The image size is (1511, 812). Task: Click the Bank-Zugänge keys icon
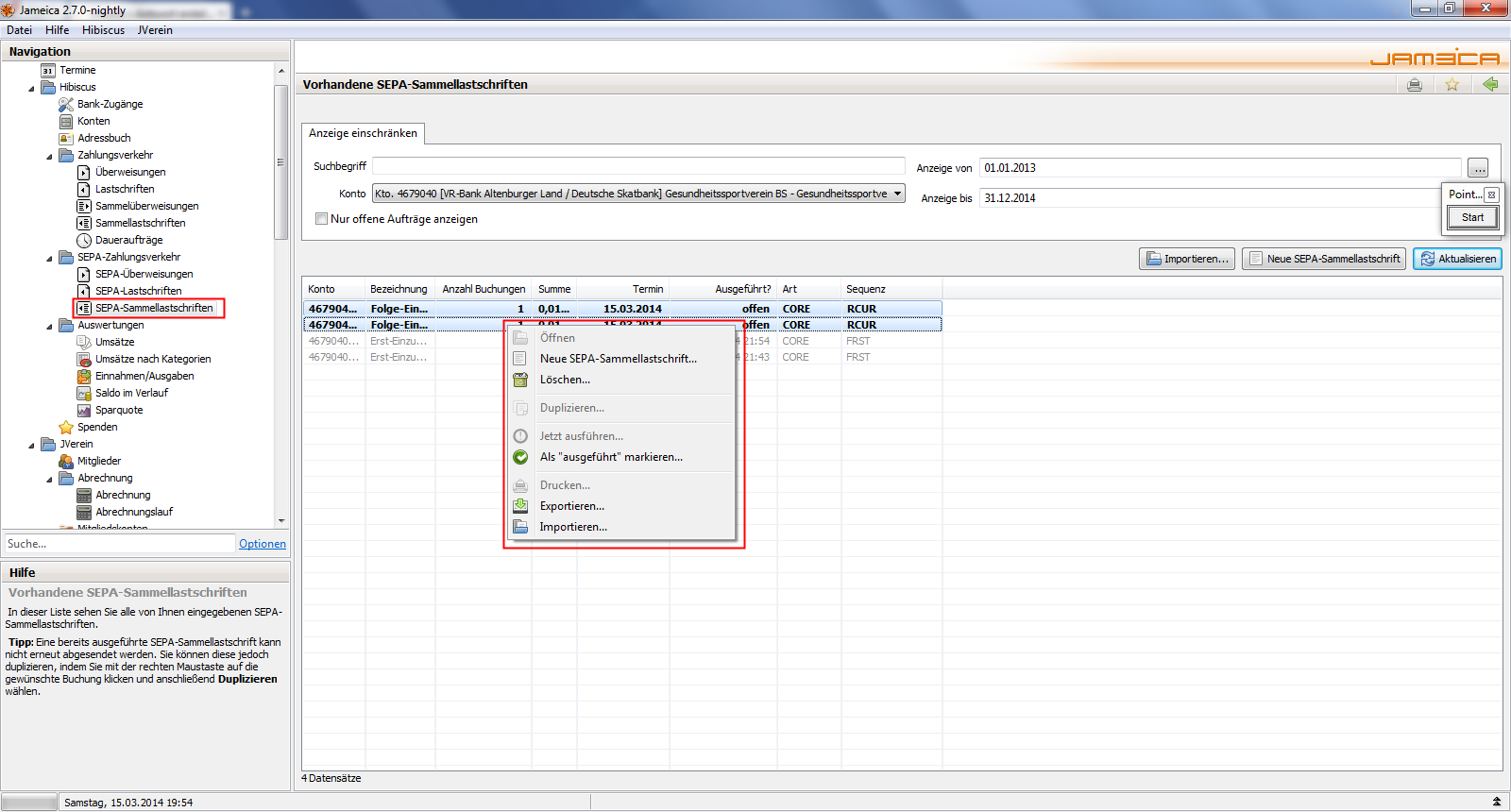click(x=66, y=105)
